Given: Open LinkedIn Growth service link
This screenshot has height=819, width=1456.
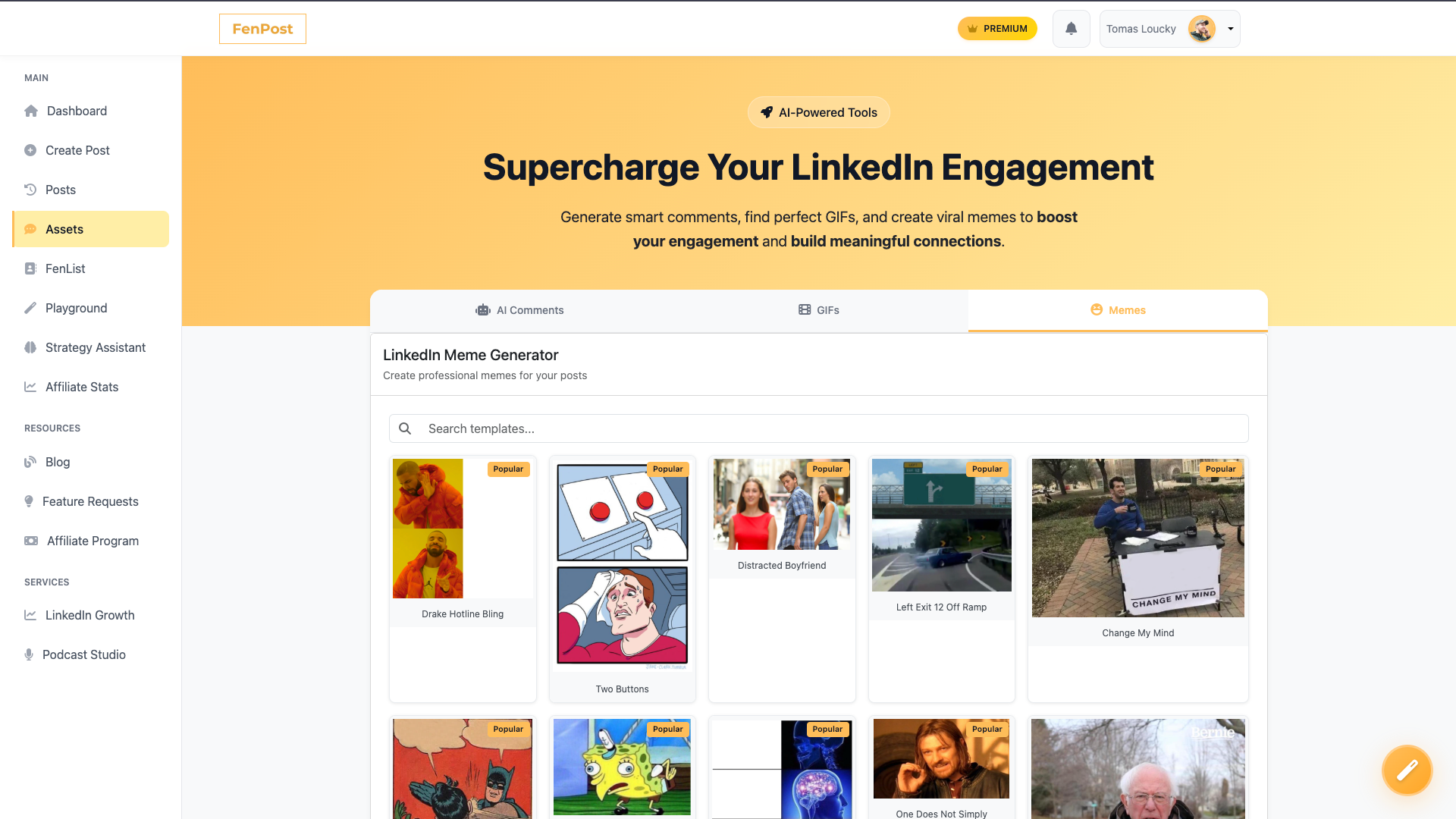Looking at the screenshot, I should [91, 615].
